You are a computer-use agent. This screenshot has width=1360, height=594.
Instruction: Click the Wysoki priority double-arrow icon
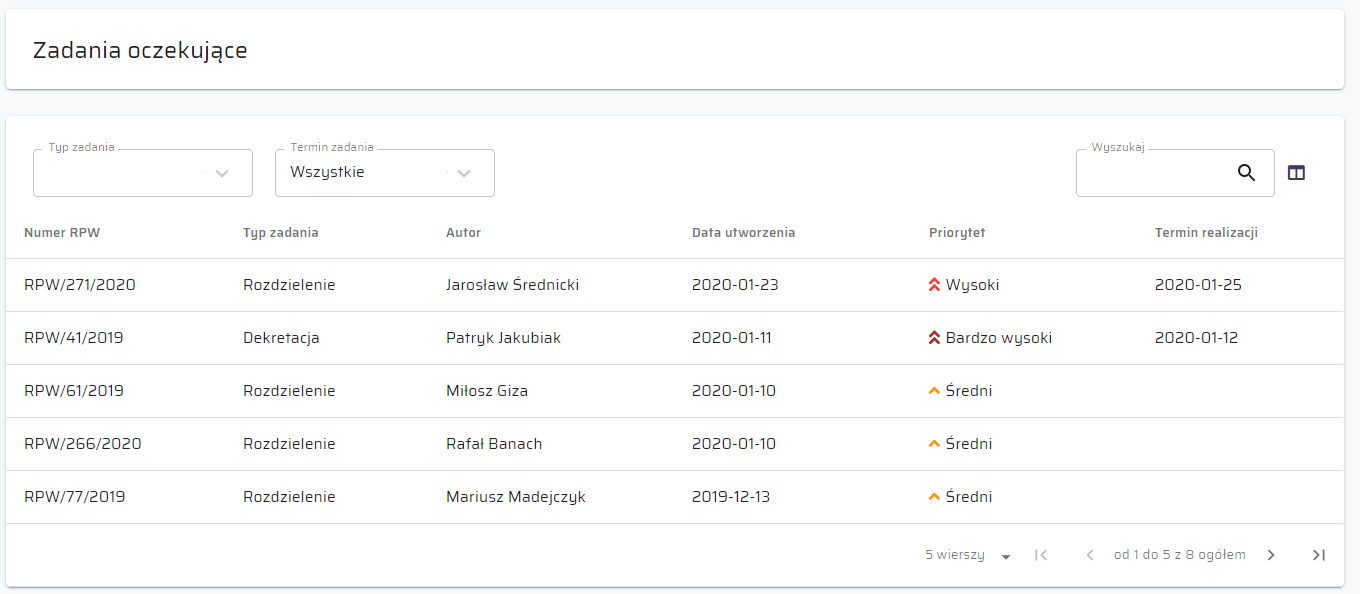coord(935,285)
